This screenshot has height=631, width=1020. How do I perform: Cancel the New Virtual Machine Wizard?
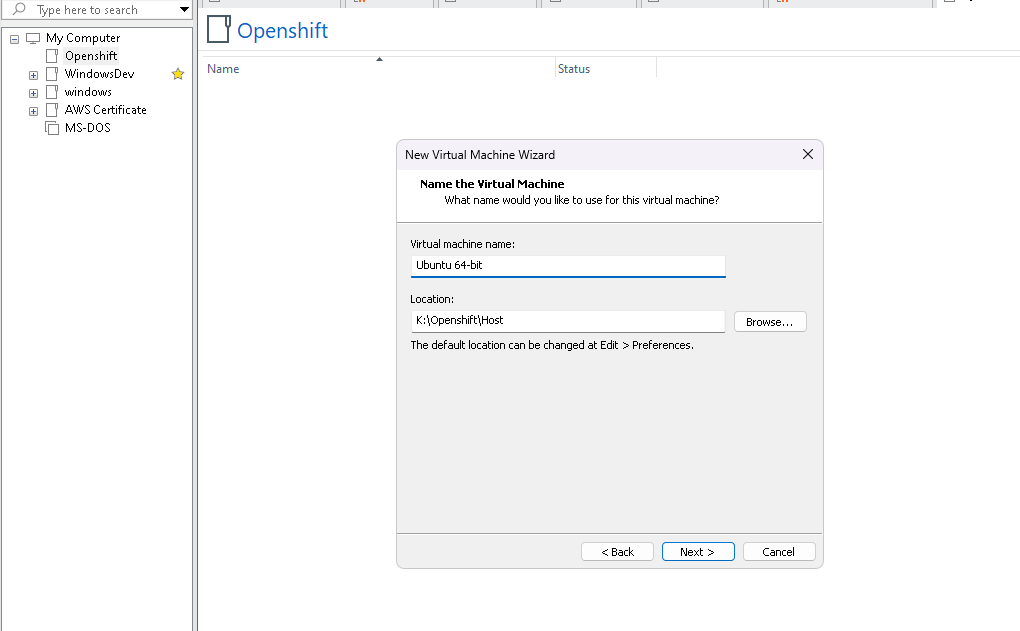(779, 552)
